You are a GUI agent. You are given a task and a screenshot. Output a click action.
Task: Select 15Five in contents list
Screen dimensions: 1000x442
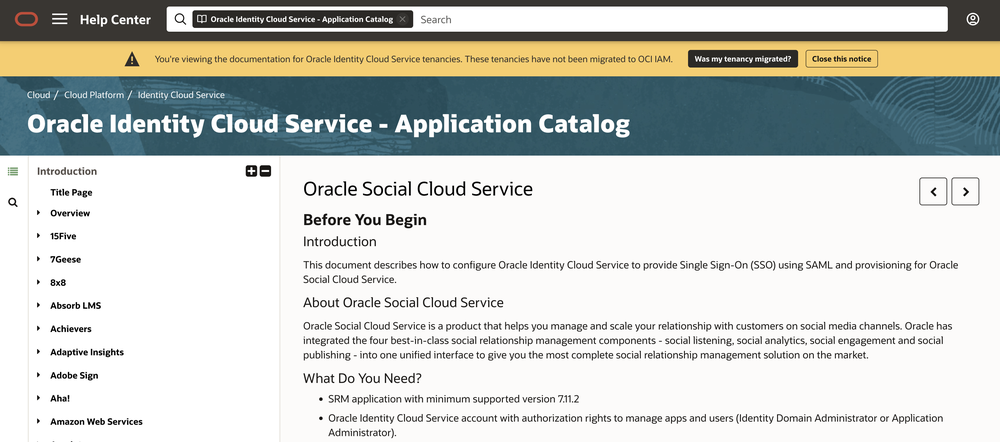point(63,236)
